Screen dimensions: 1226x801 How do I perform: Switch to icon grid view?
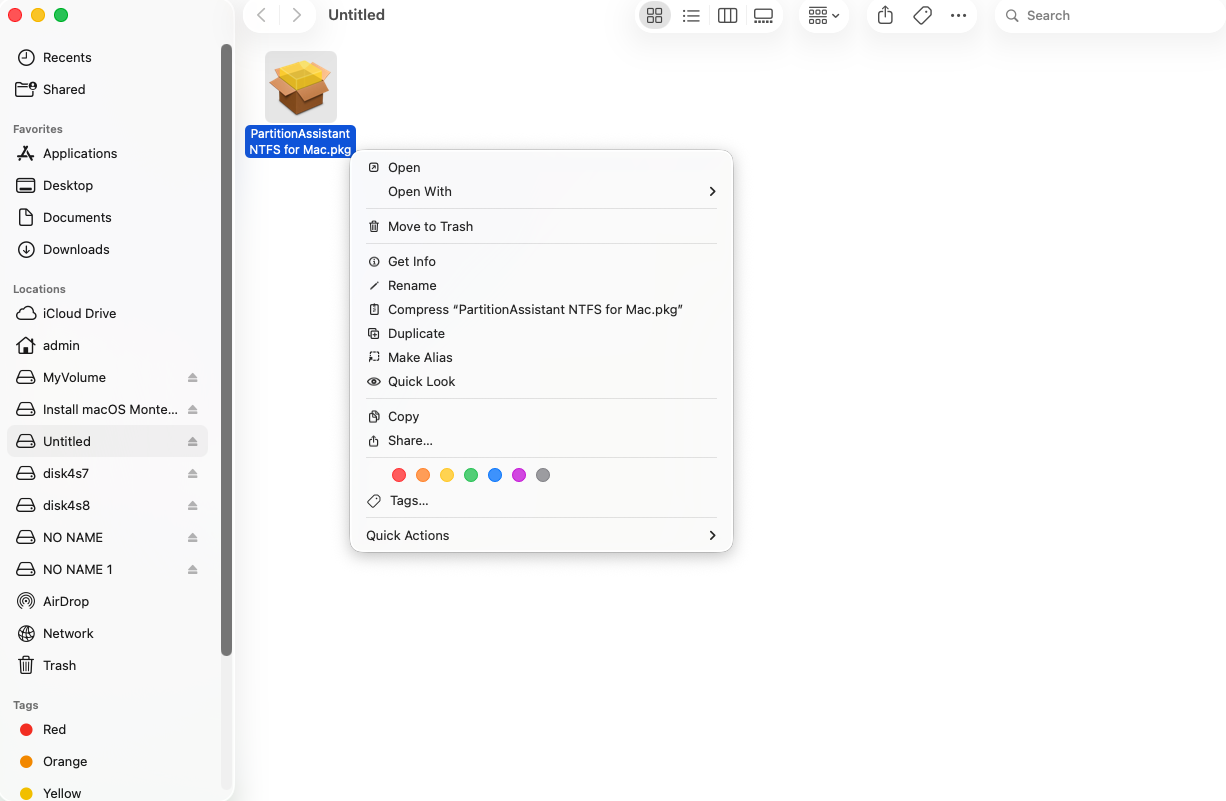point(654,16)
